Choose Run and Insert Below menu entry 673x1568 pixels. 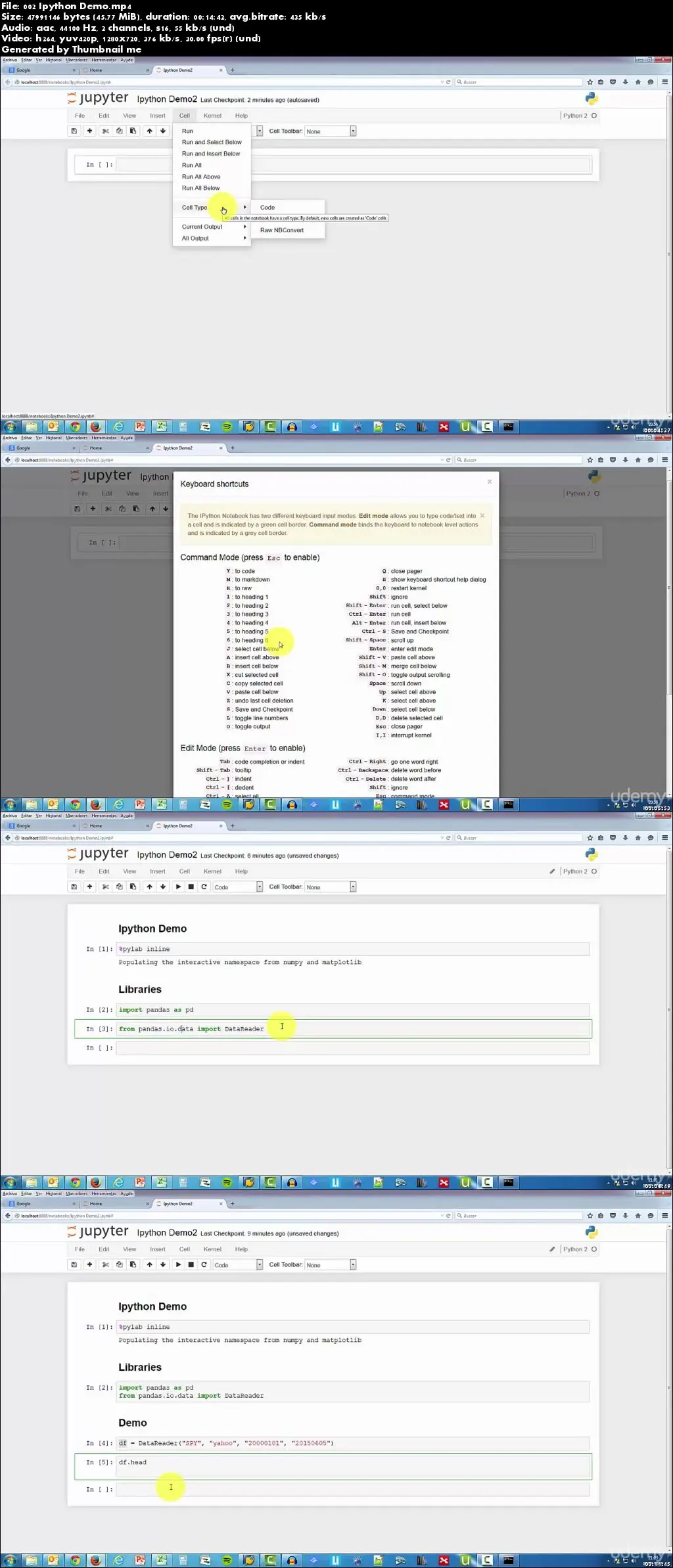212,154
